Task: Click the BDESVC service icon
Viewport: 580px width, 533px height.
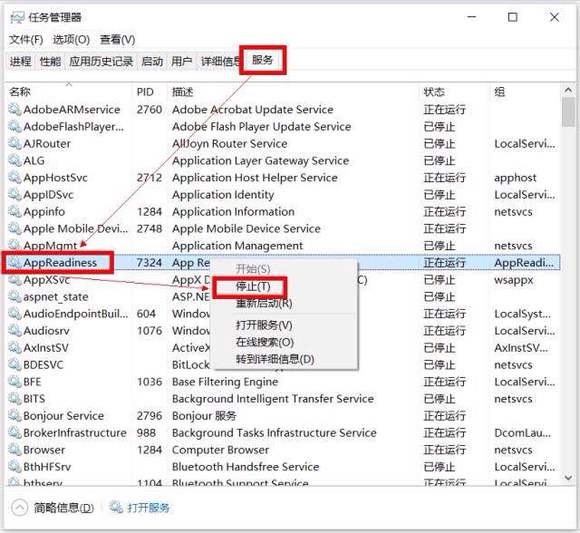Action: point(15,365)
